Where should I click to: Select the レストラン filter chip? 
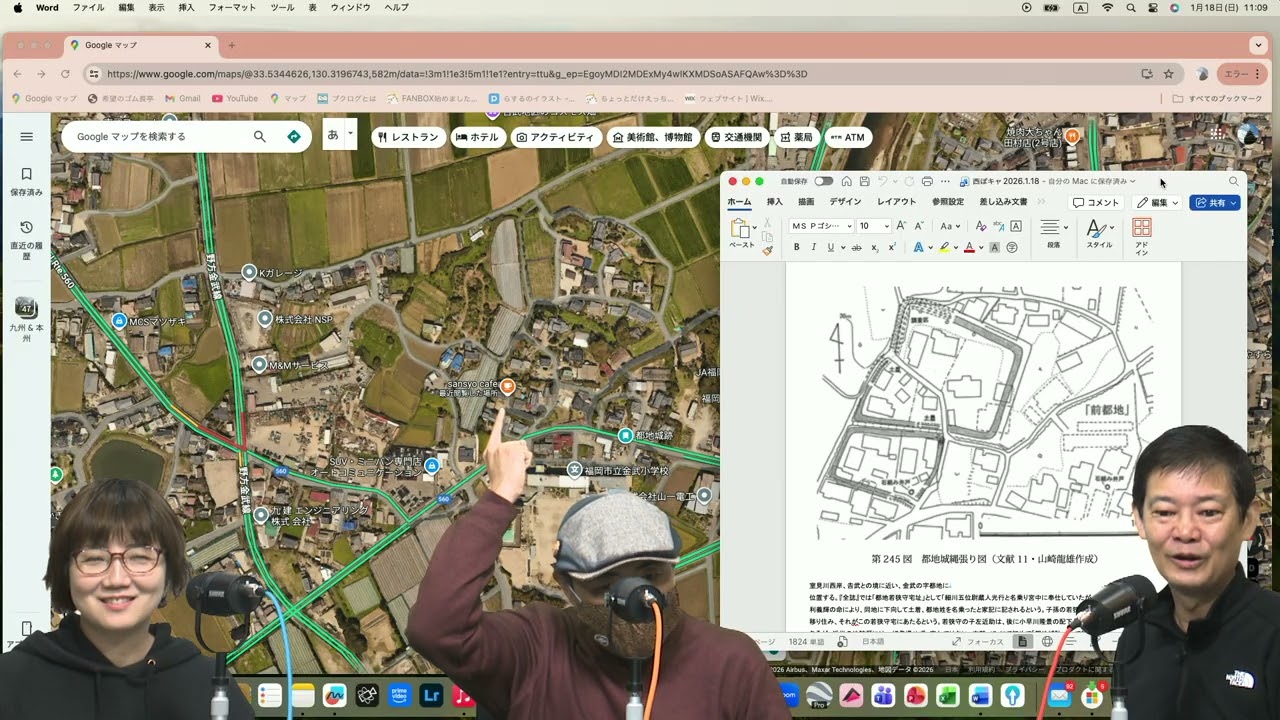[408, 137]
